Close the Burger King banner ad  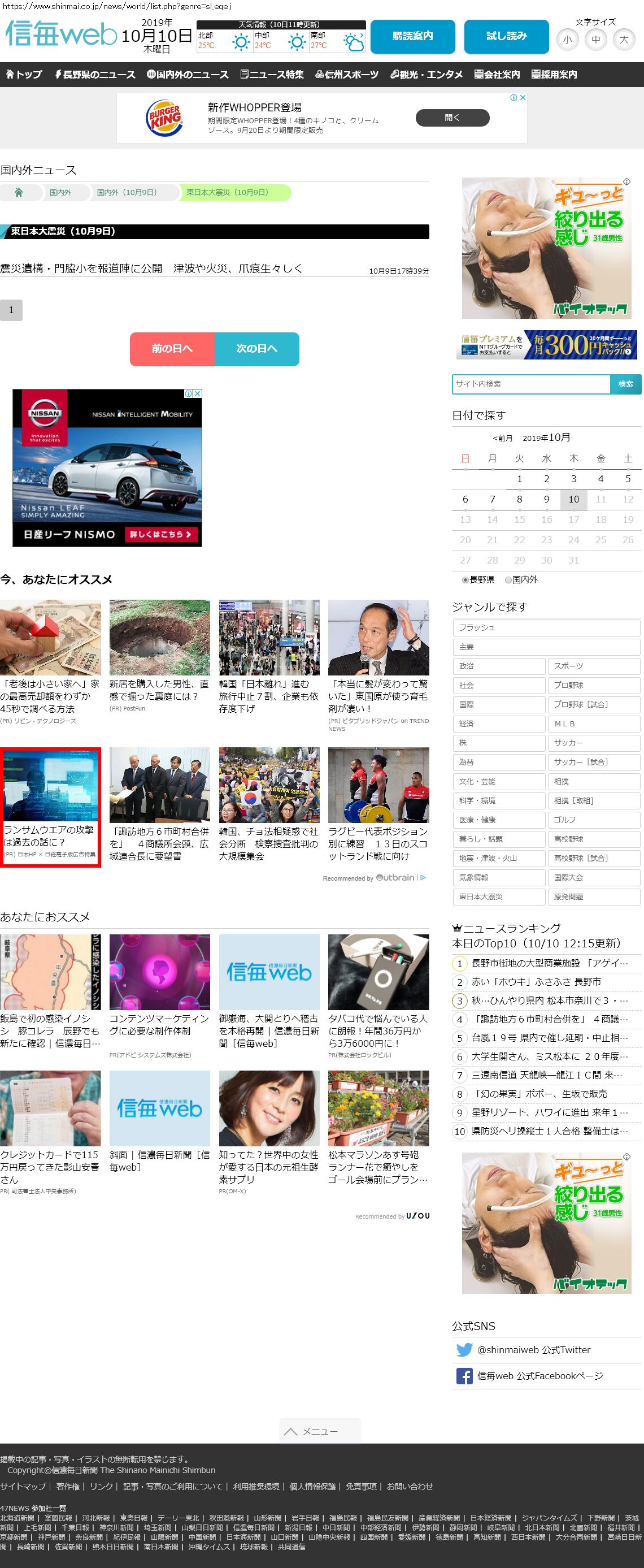523,97
